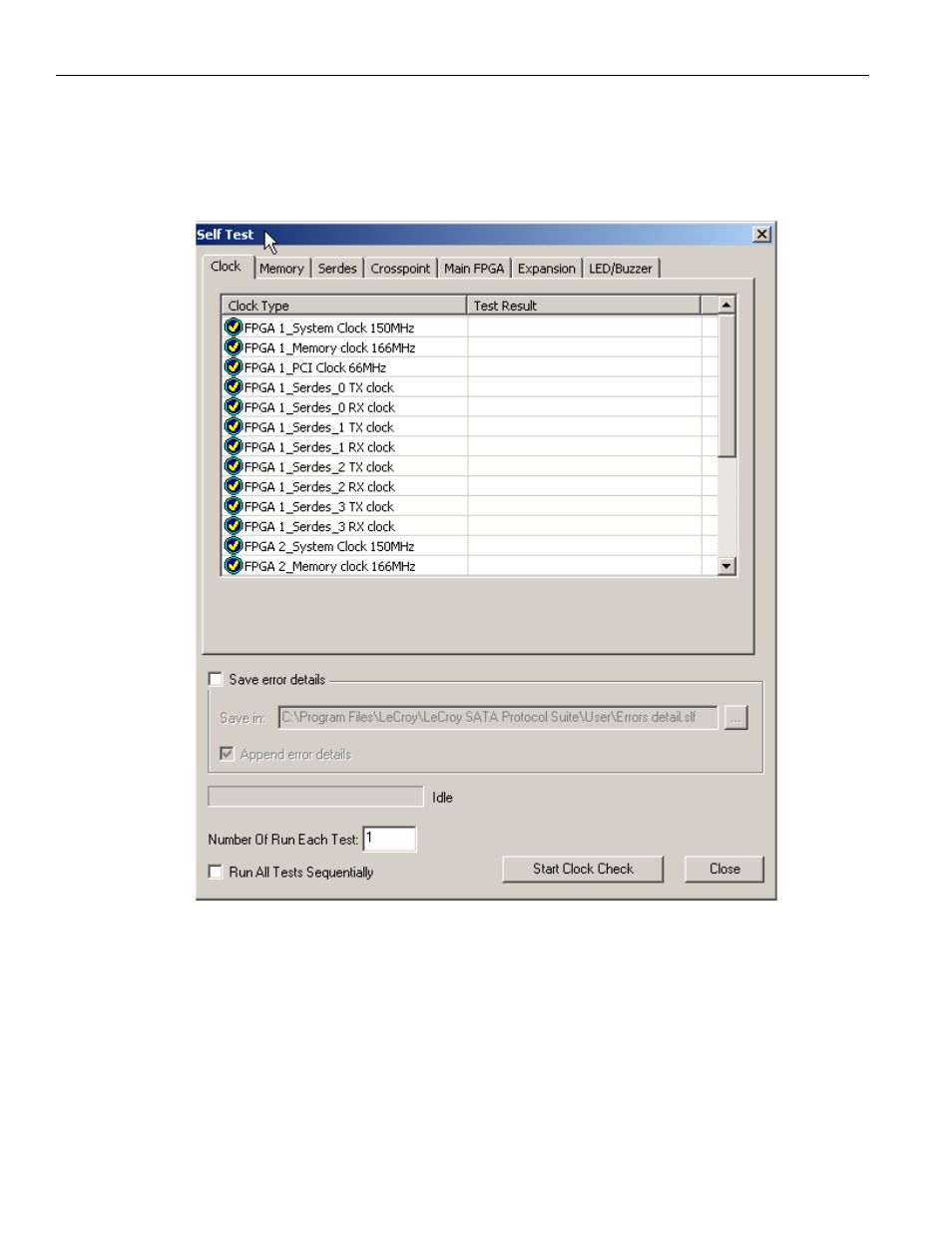Click check icon for FPGA 1_System Clock 150MHz

(234, 327)
